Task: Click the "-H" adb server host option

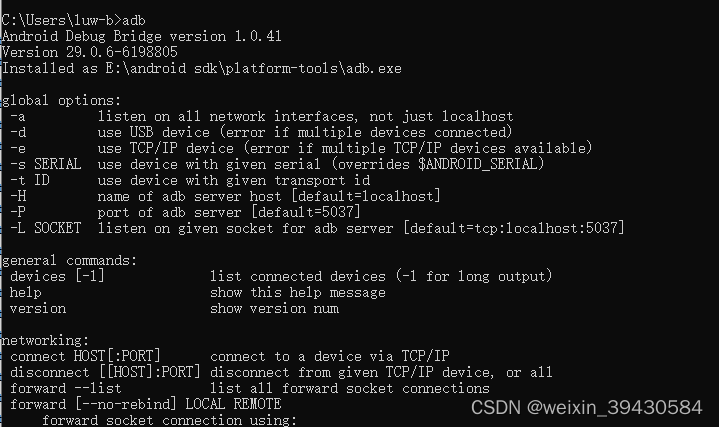Action: point(18,196)
